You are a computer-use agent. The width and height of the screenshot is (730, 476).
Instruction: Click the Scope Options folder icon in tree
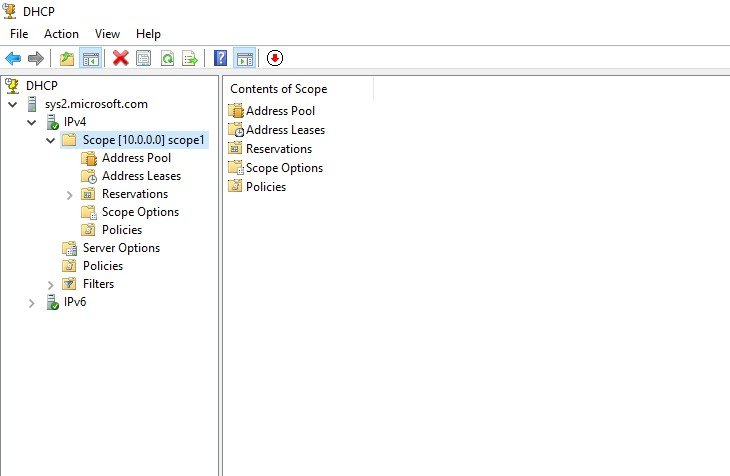(88, 212)
